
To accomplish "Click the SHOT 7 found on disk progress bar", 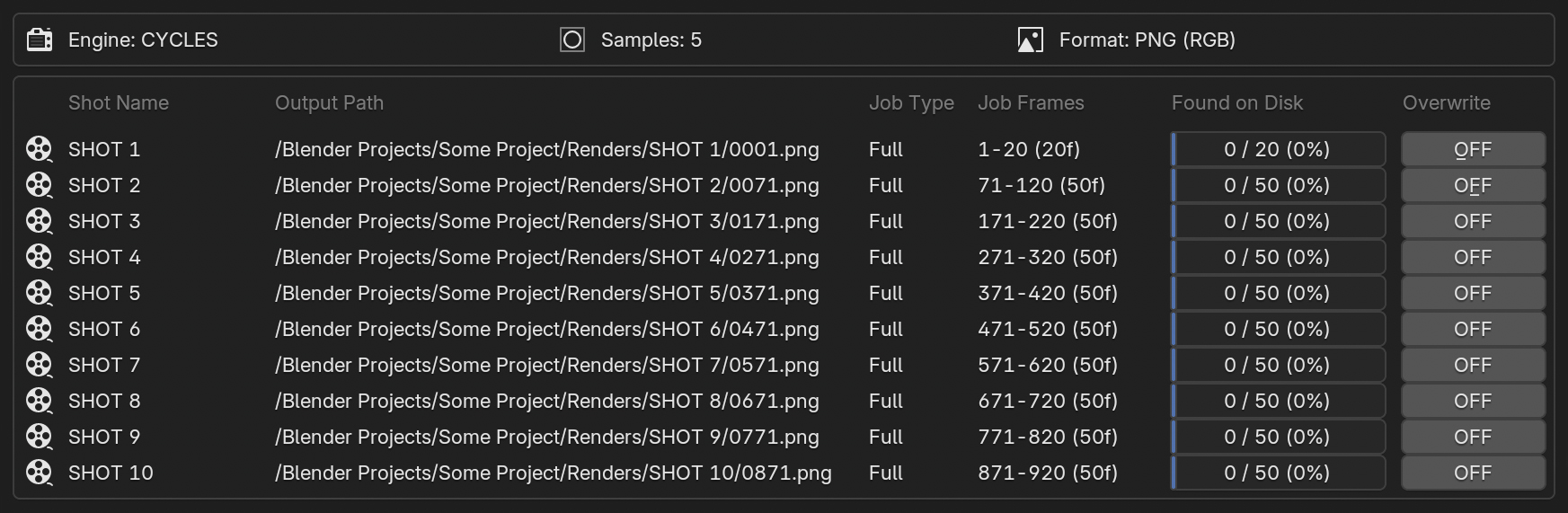I will 1278,365.
